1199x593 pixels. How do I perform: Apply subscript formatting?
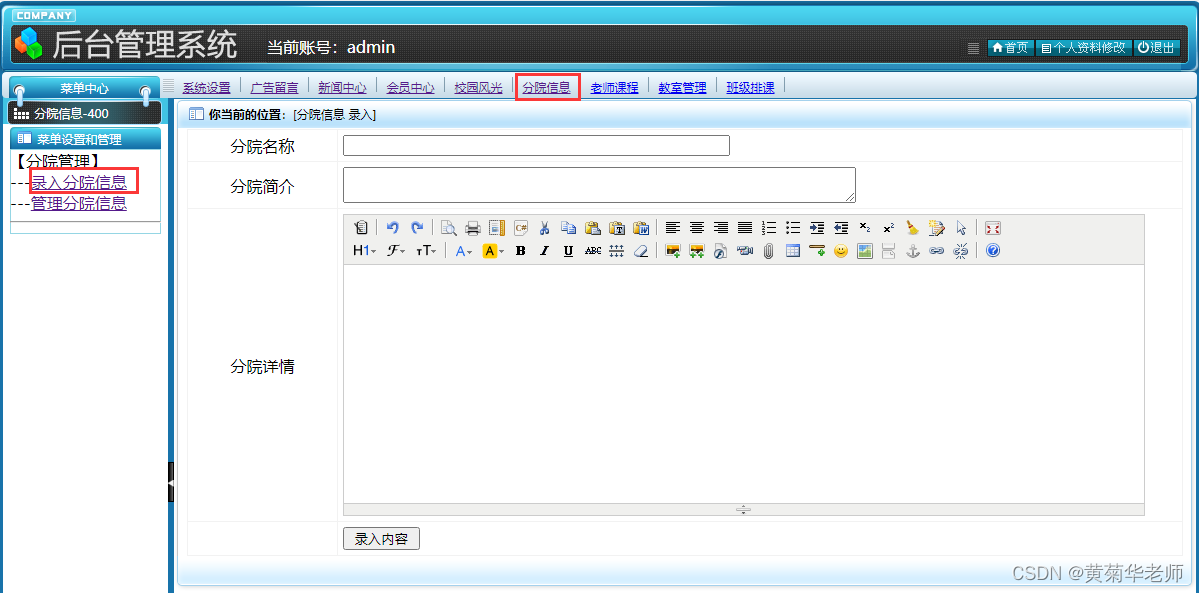point(865,228)
